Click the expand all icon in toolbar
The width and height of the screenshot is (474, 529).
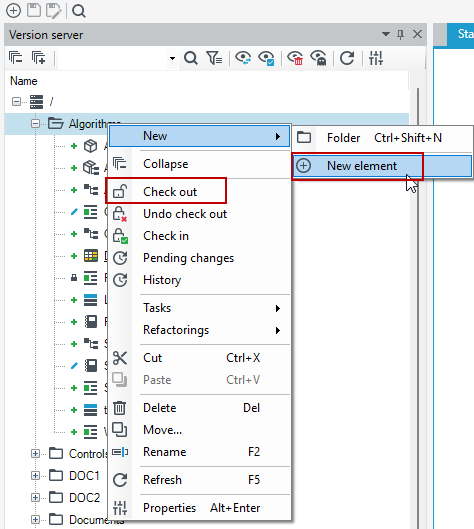[38, 58]
